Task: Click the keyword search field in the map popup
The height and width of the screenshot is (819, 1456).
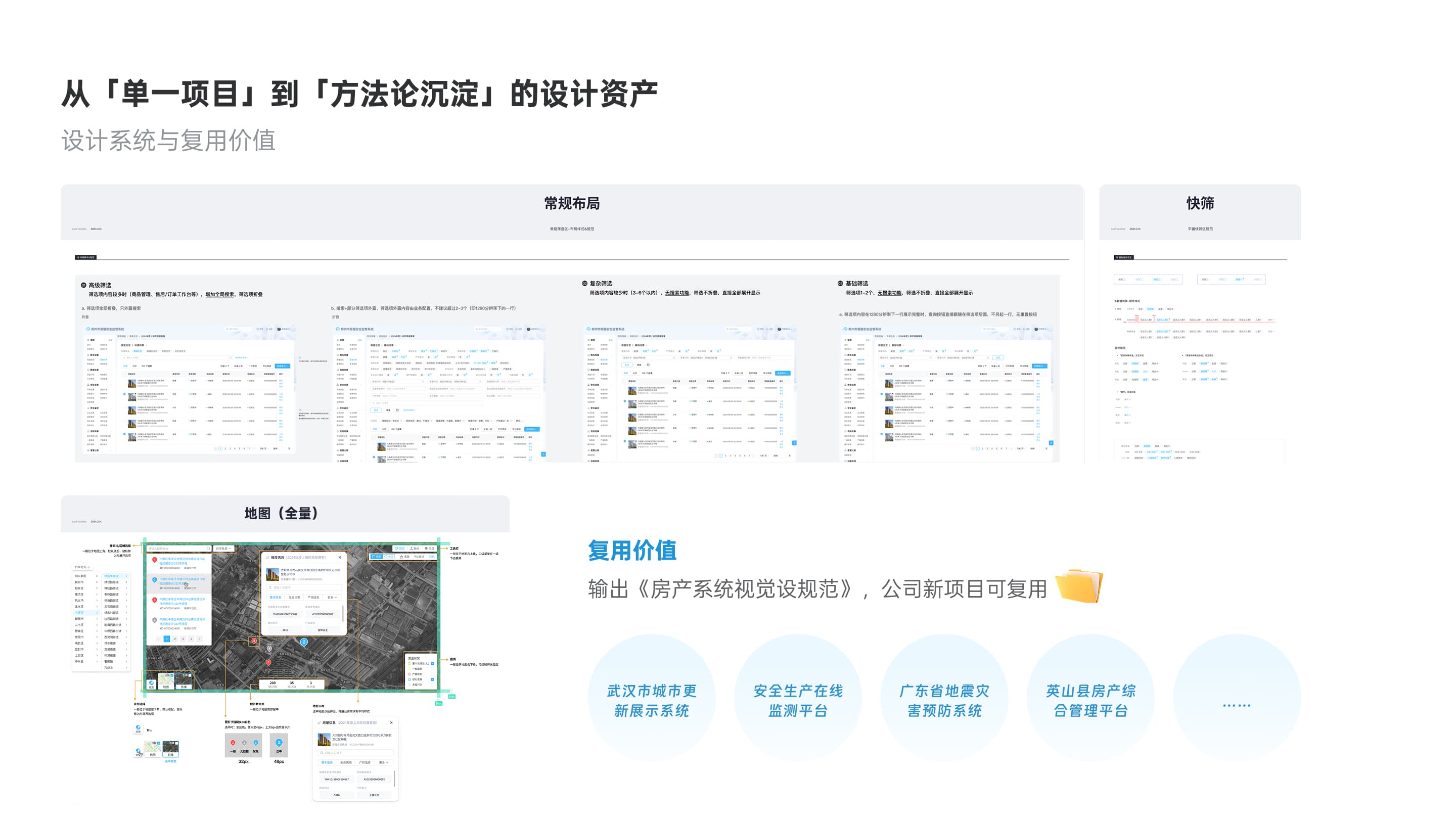Action: (x=305, y=588)
